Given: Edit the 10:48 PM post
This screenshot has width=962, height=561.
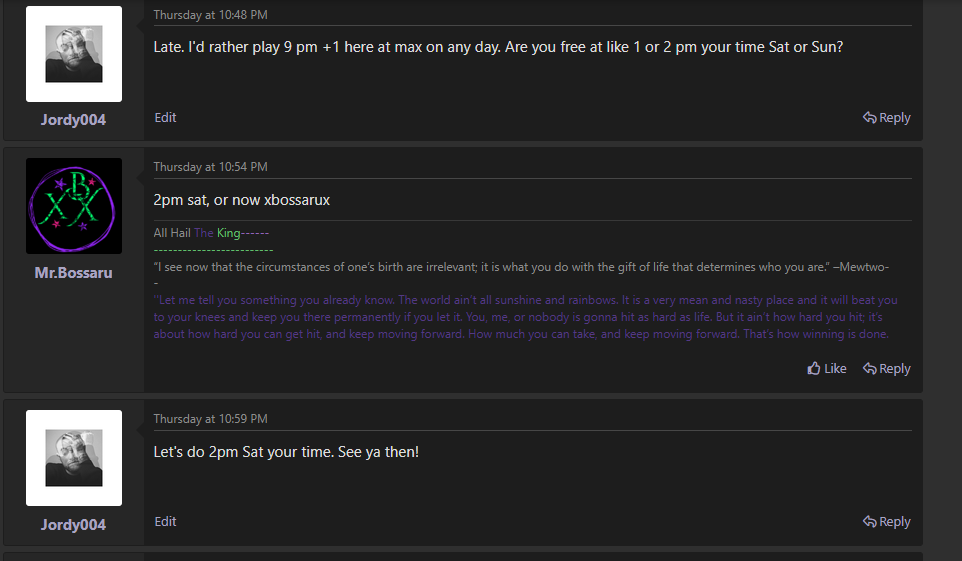Looking at the screenshot, I should (x=165, y=118).
